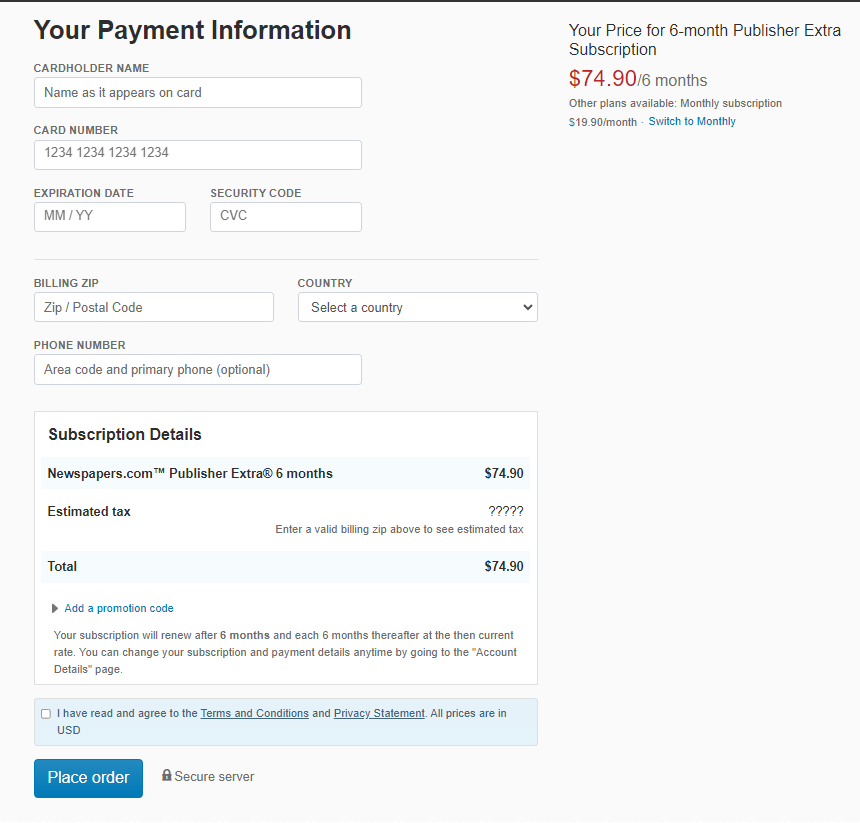Click the Place order button
The height and width of the screenshot is (823, 860).
click(88, 778)
